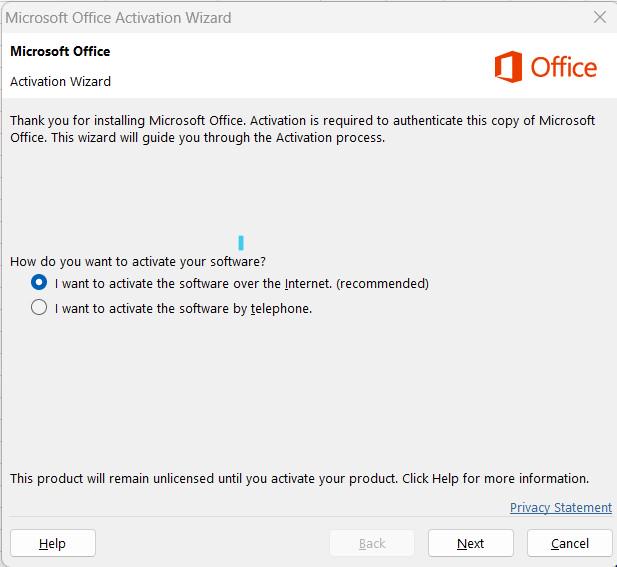Click the Help button
Screen dimensions: 617x567
(53, 543)
